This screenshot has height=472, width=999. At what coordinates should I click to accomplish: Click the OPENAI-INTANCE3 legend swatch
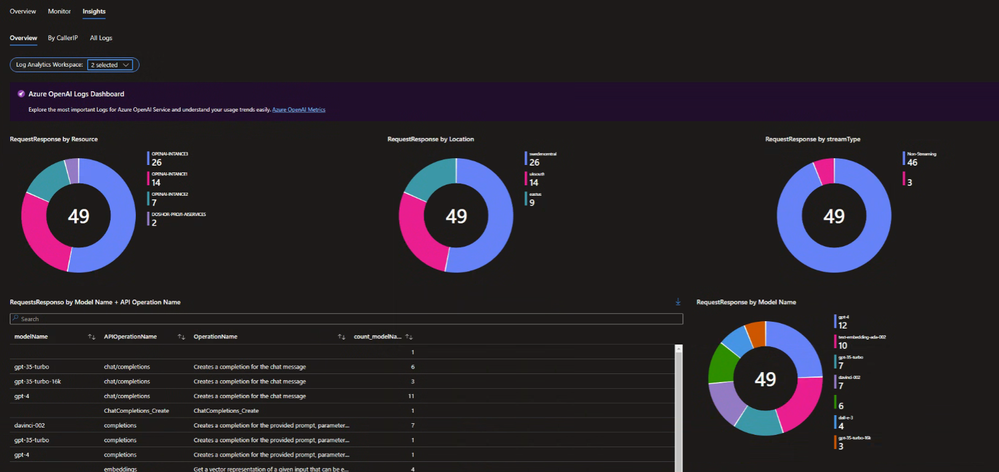(148, 159)
